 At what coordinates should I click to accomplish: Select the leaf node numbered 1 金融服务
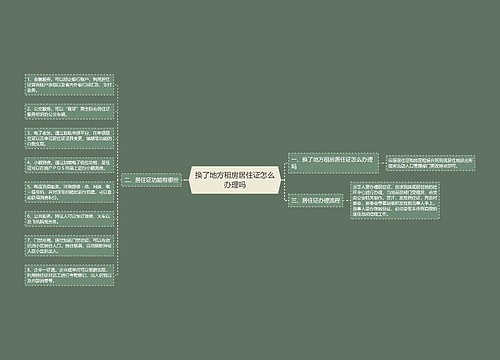coord(69,85)
